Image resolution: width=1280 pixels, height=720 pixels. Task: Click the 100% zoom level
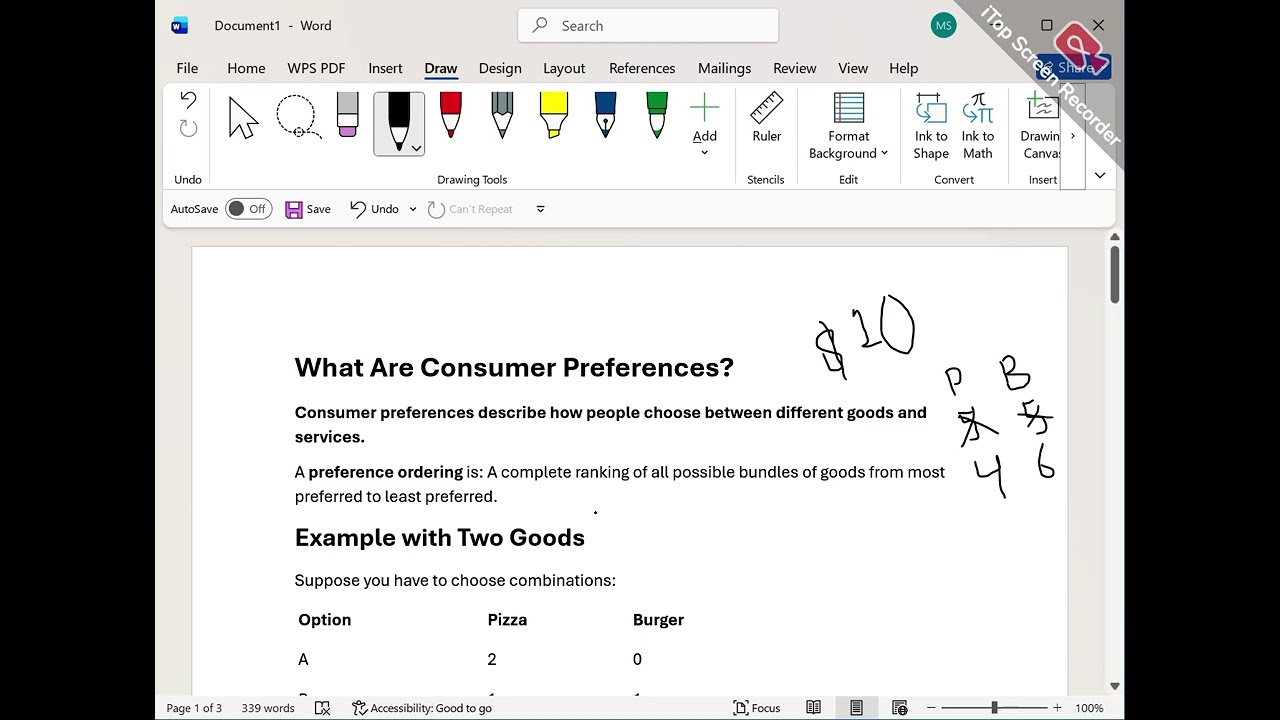[1089, 708]
